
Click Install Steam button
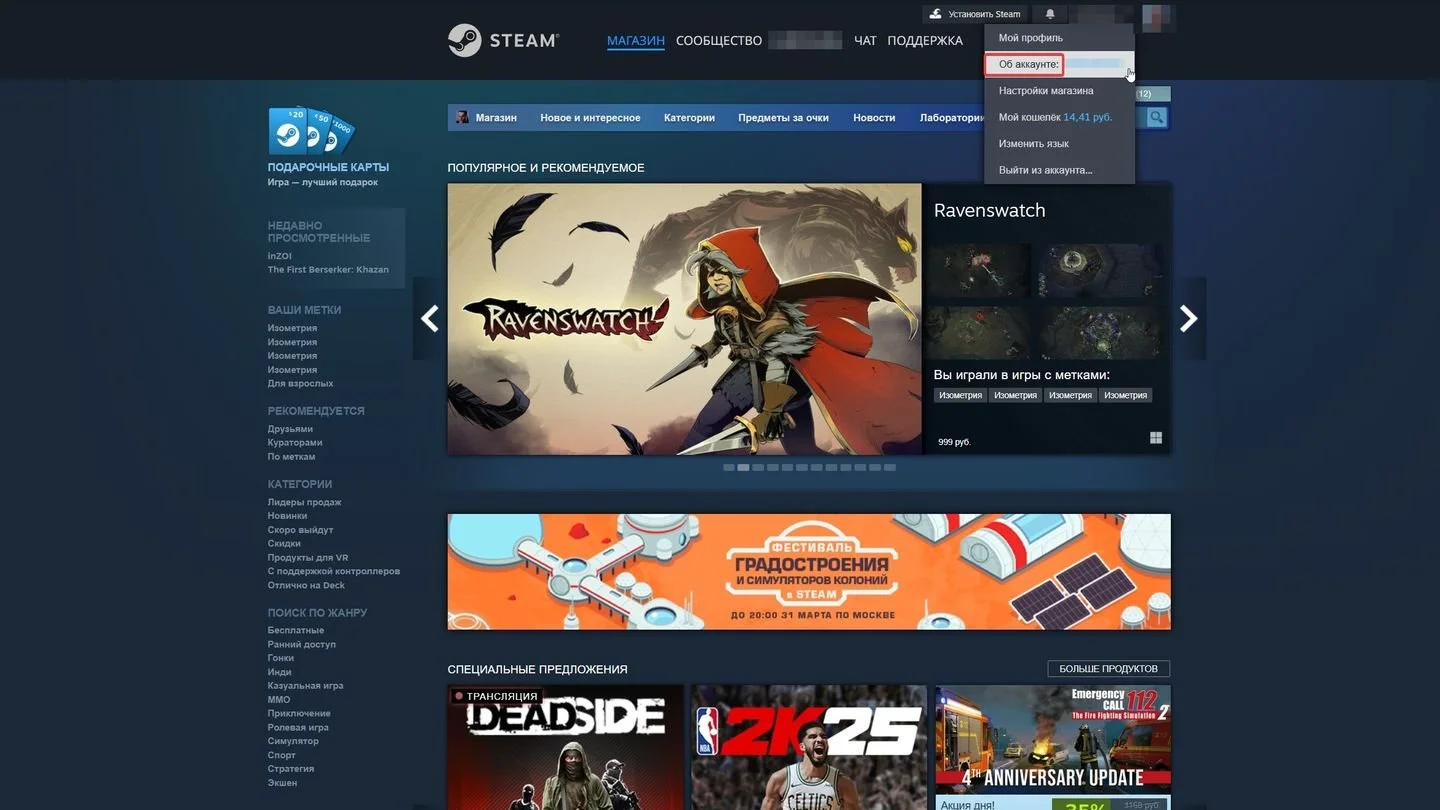975,14
